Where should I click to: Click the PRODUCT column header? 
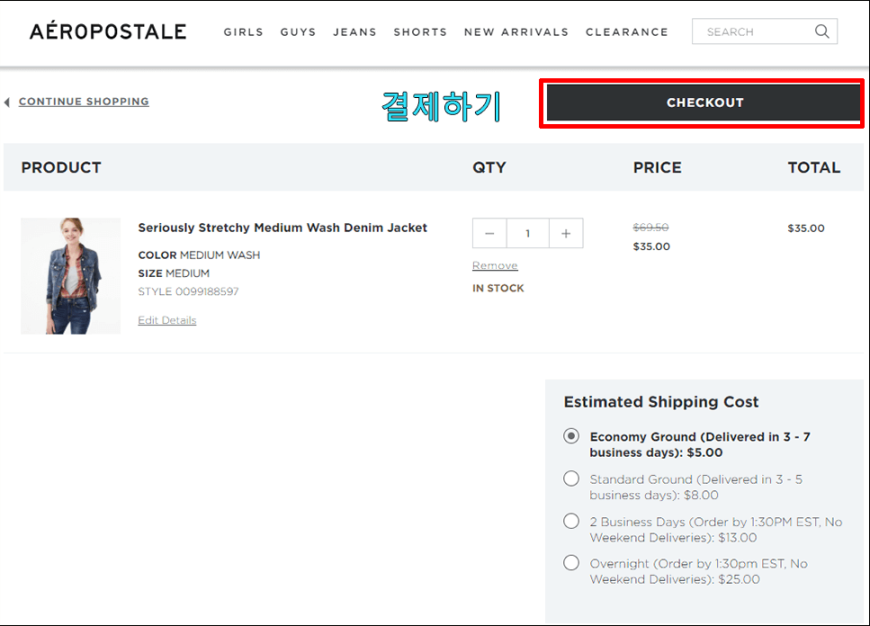pos(61,168)
